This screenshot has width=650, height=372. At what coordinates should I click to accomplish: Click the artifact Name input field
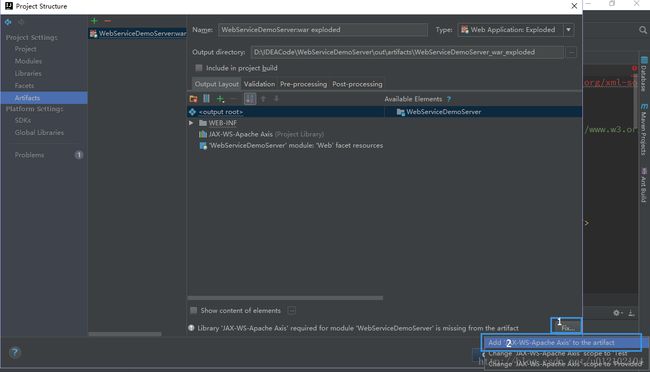(323, 29)
